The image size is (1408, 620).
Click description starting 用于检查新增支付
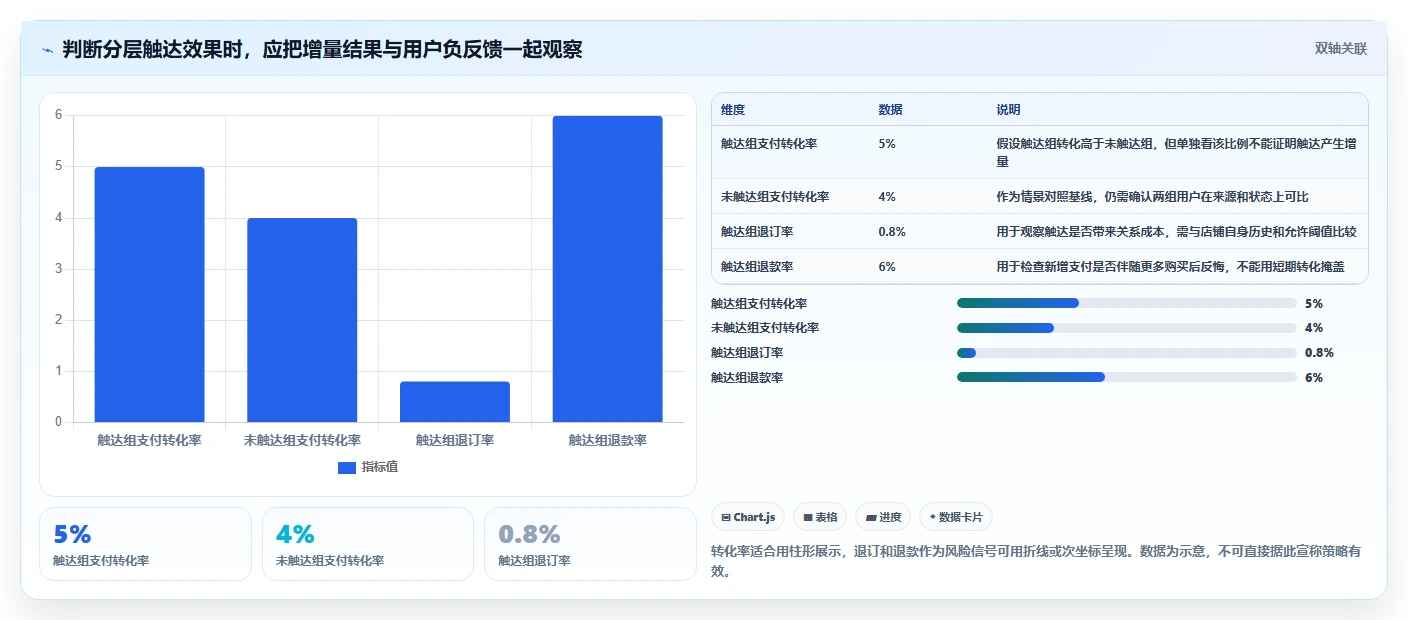1170,267
